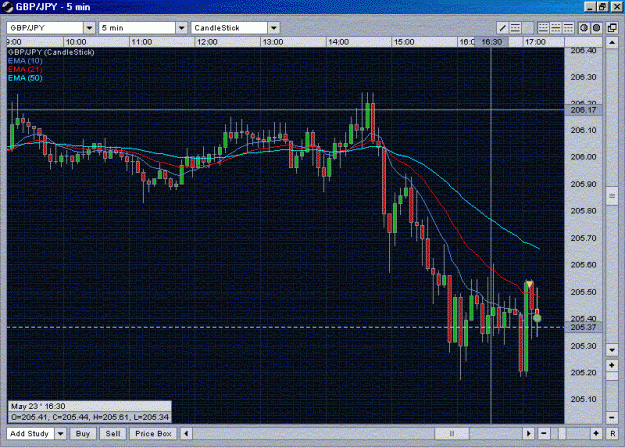
Task: Click the GBP/JPY (CandleStick) legend label
Action: click(x=51, y=52)
